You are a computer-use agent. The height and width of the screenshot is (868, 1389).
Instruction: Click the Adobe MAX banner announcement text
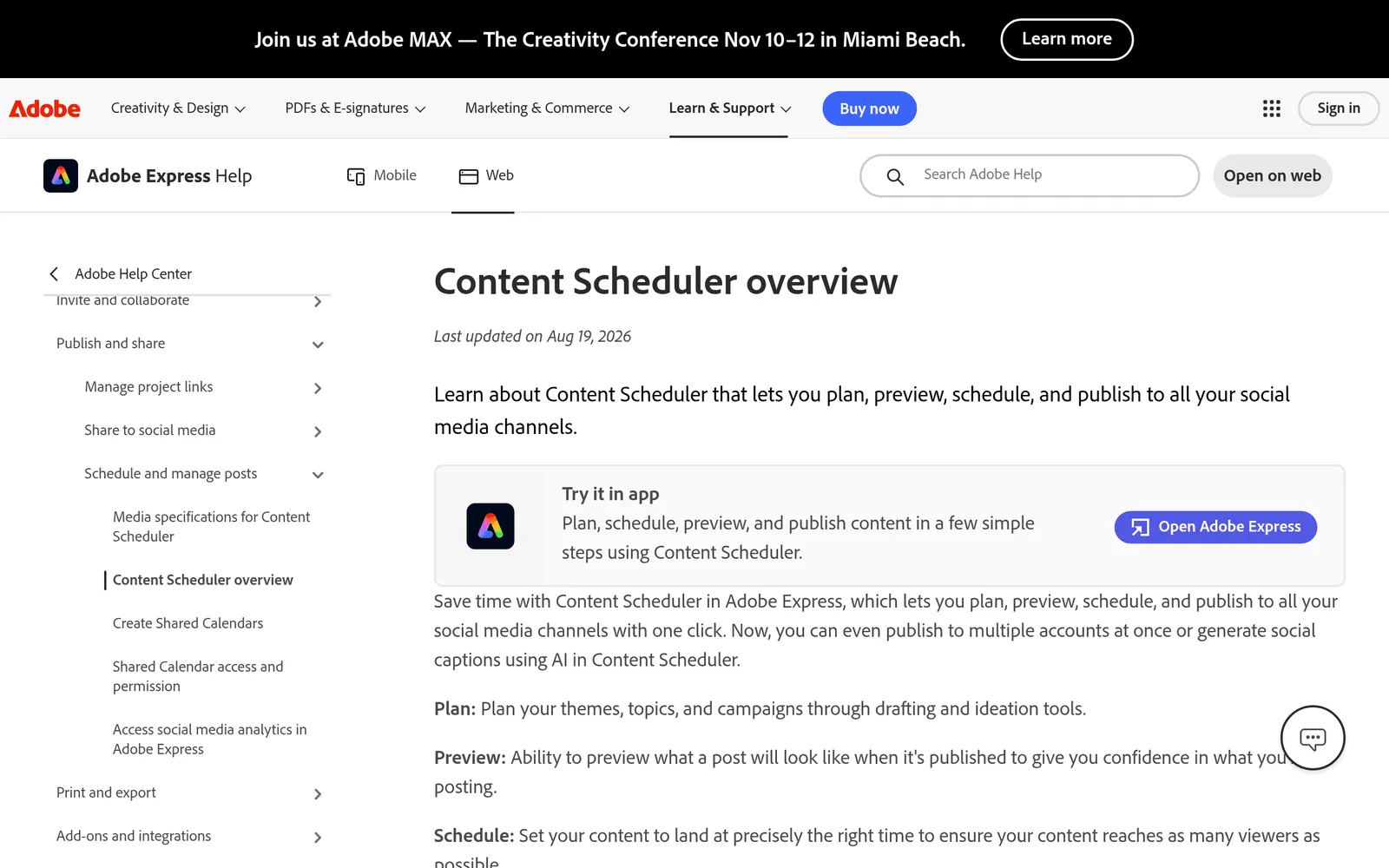609,39
